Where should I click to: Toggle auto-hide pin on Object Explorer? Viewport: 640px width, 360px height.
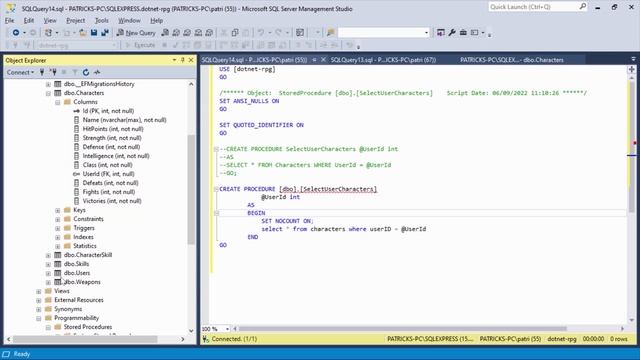182,60
